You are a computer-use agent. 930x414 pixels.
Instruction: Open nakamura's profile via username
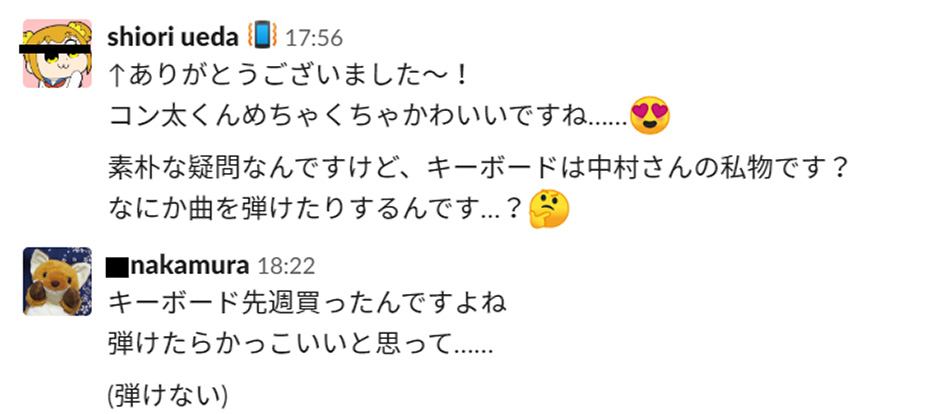pyautogui.click(x=189, y=266)
